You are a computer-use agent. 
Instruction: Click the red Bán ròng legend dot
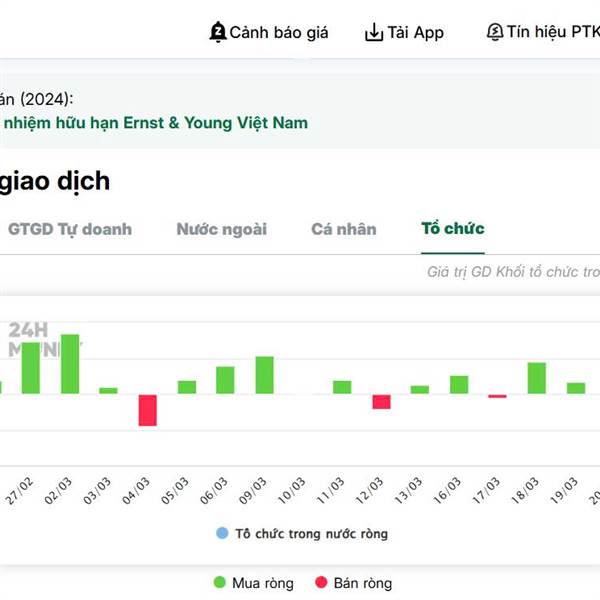click(x=321, y=583)
